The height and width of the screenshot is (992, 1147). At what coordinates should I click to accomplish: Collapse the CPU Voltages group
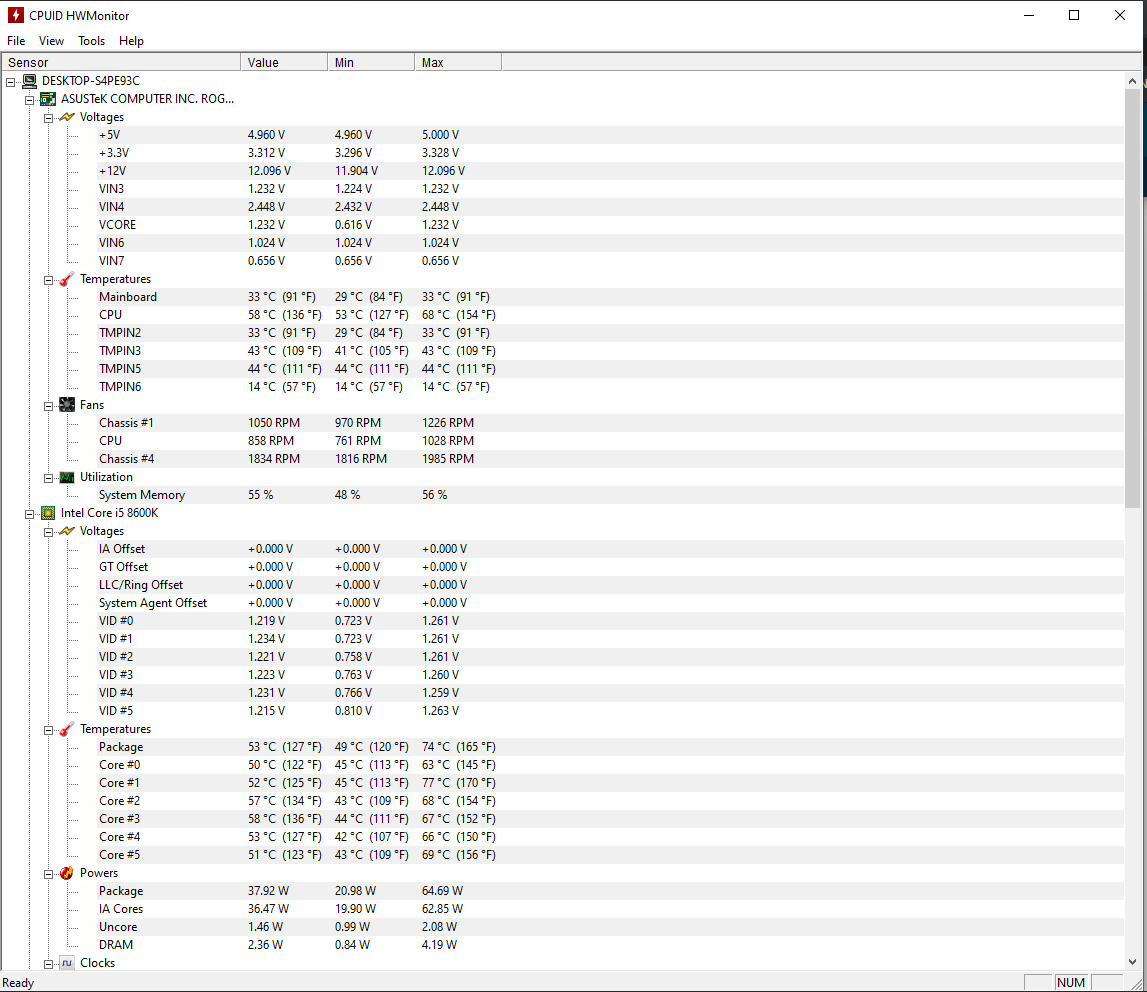point(48,532)
